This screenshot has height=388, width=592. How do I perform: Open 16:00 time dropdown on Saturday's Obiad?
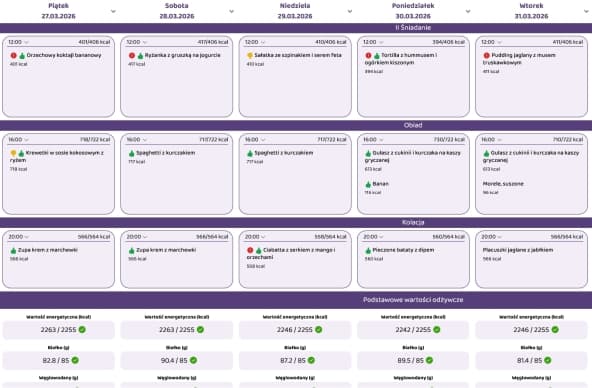pyautogui.click(x=137, y=139)
